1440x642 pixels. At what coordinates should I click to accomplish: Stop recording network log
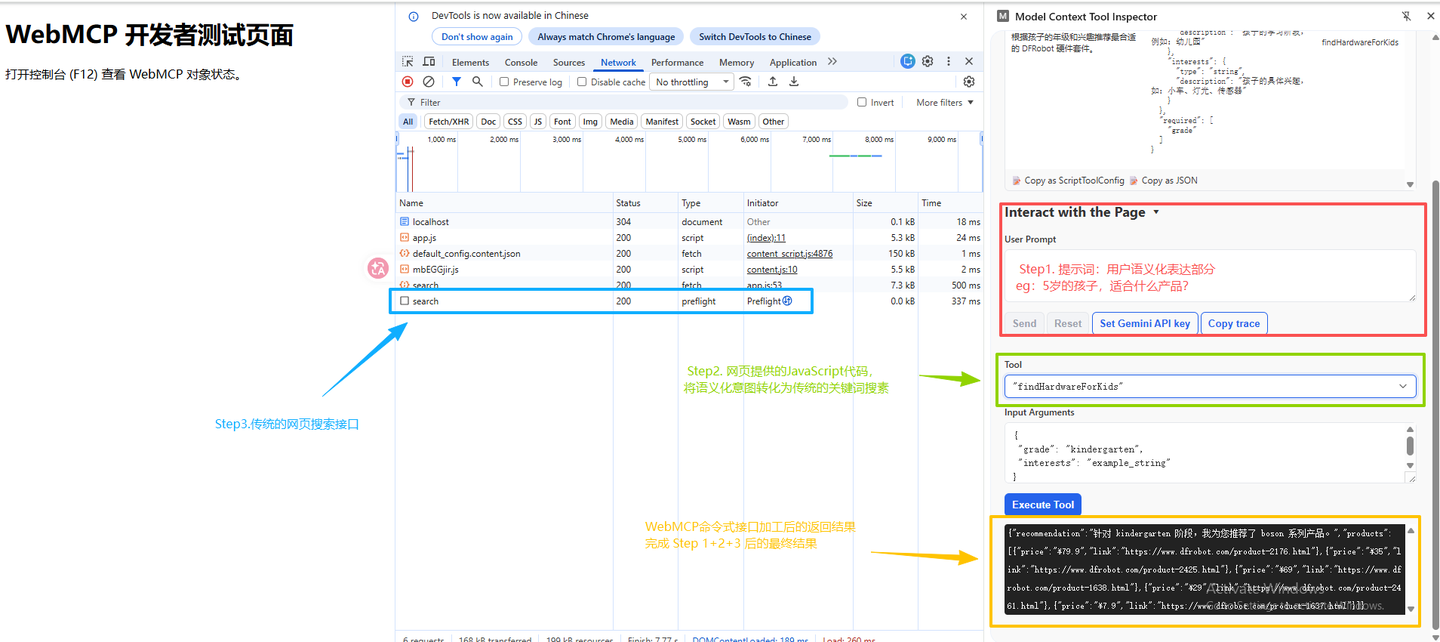click(408, 82)
